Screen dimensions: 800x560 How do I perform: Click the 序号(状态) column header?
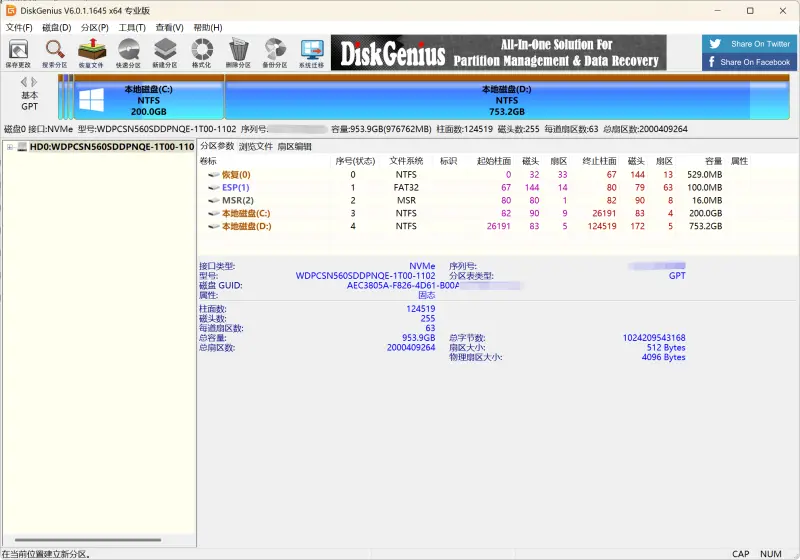(355, 161)
